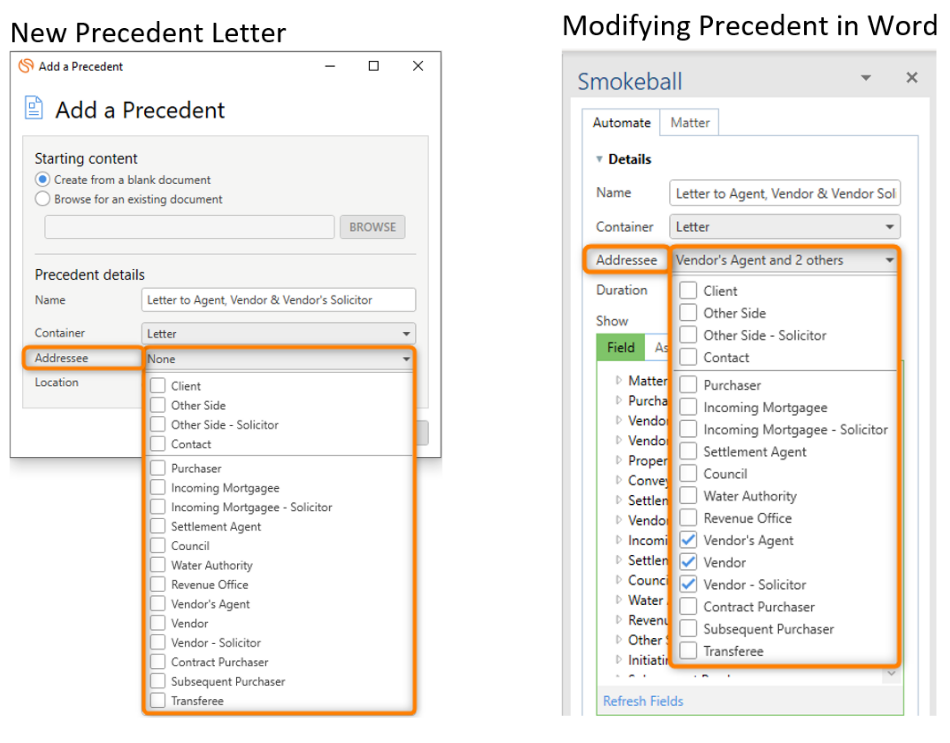Image resolution: width=950 pixels, height=743 pixels.
Task: Uncheck Vendor's Agent in the Smokeball addressee list
Action: [688, 540]
